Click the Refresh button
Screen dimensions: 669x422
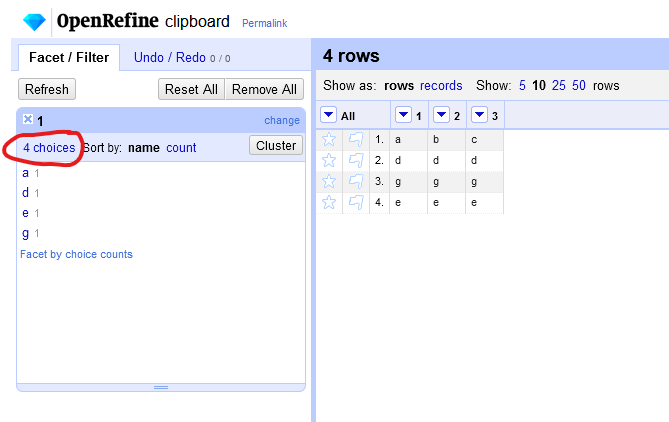pyautogui.click(x=47, y=89)
